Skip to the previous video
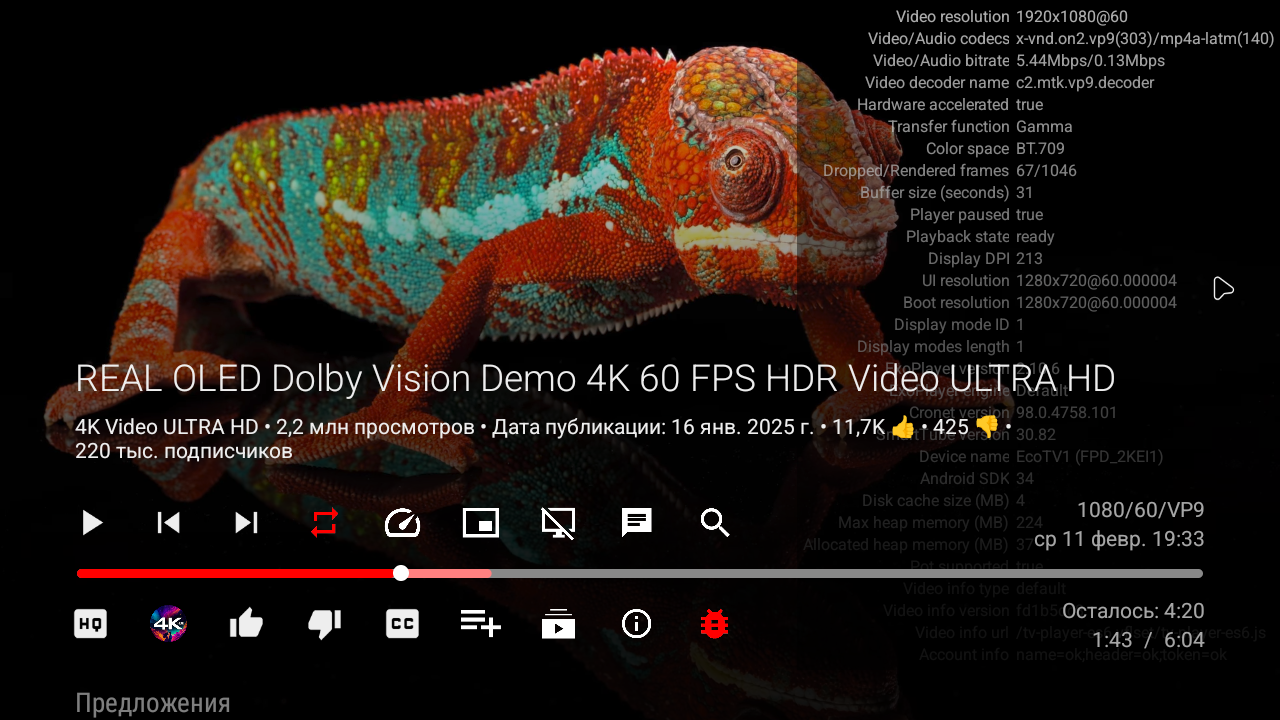This screenshot has width=1280, height=720. 168,523
